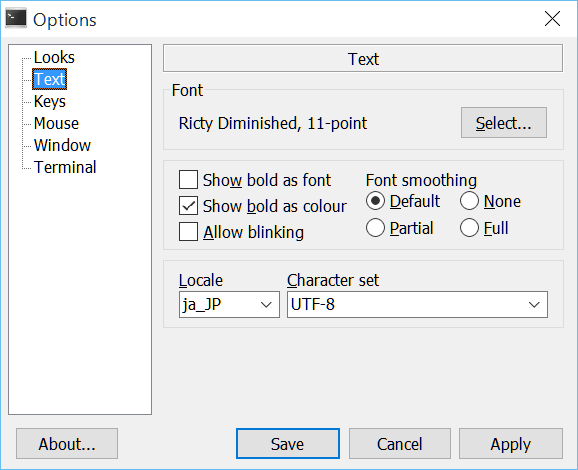
Task: Expand the Locale dropdown arrow
Action: pos(266,304)
